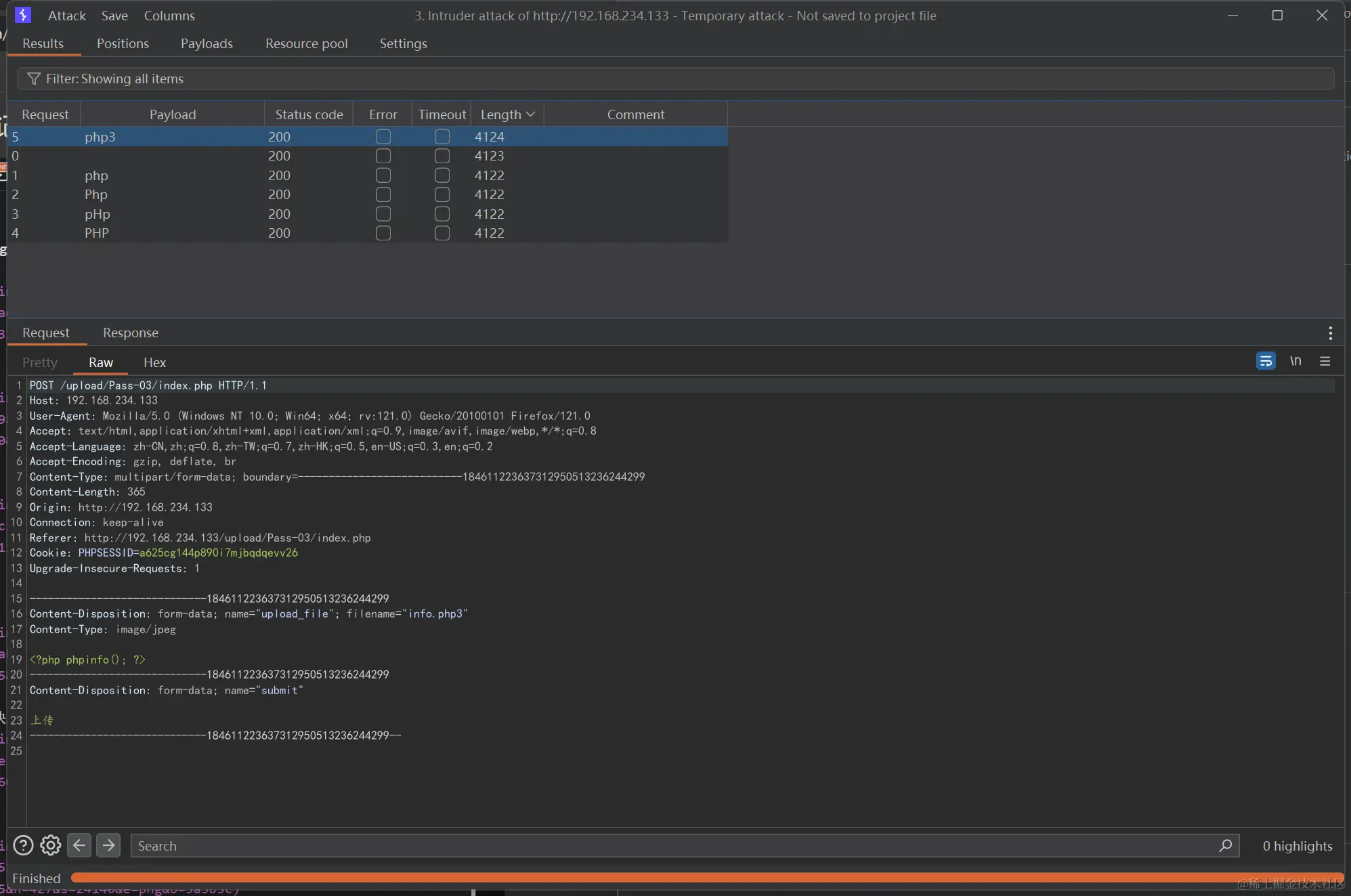Open the editor hamburger menu icon
This screenshot has height=896, width=1351.
(1325, 361)
